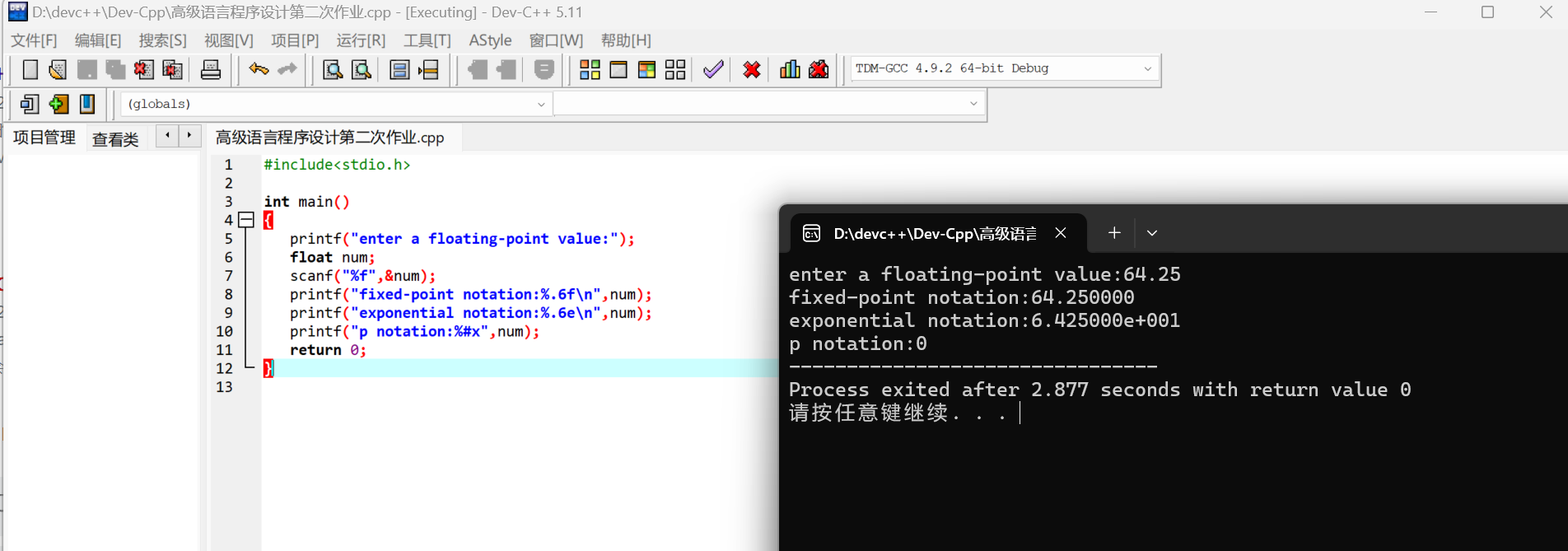Image resolution: width=1568 pixels, height=551 pixels.
Task: Select the console tab titled D:\devc++\Dev-Cpp
Action: pos(935,233)
